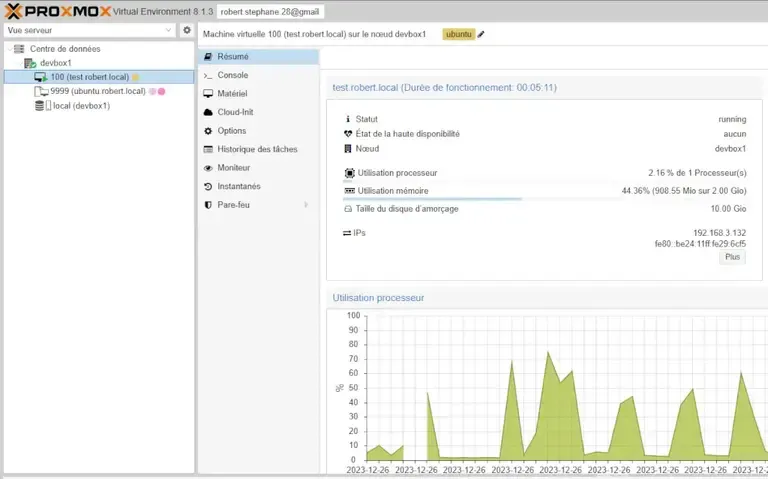The height and width of the screenshot is (479, 768).
Task: Click the yellow tag dot on VM 100
Action: pyautogui.click(x=136, y=77)
